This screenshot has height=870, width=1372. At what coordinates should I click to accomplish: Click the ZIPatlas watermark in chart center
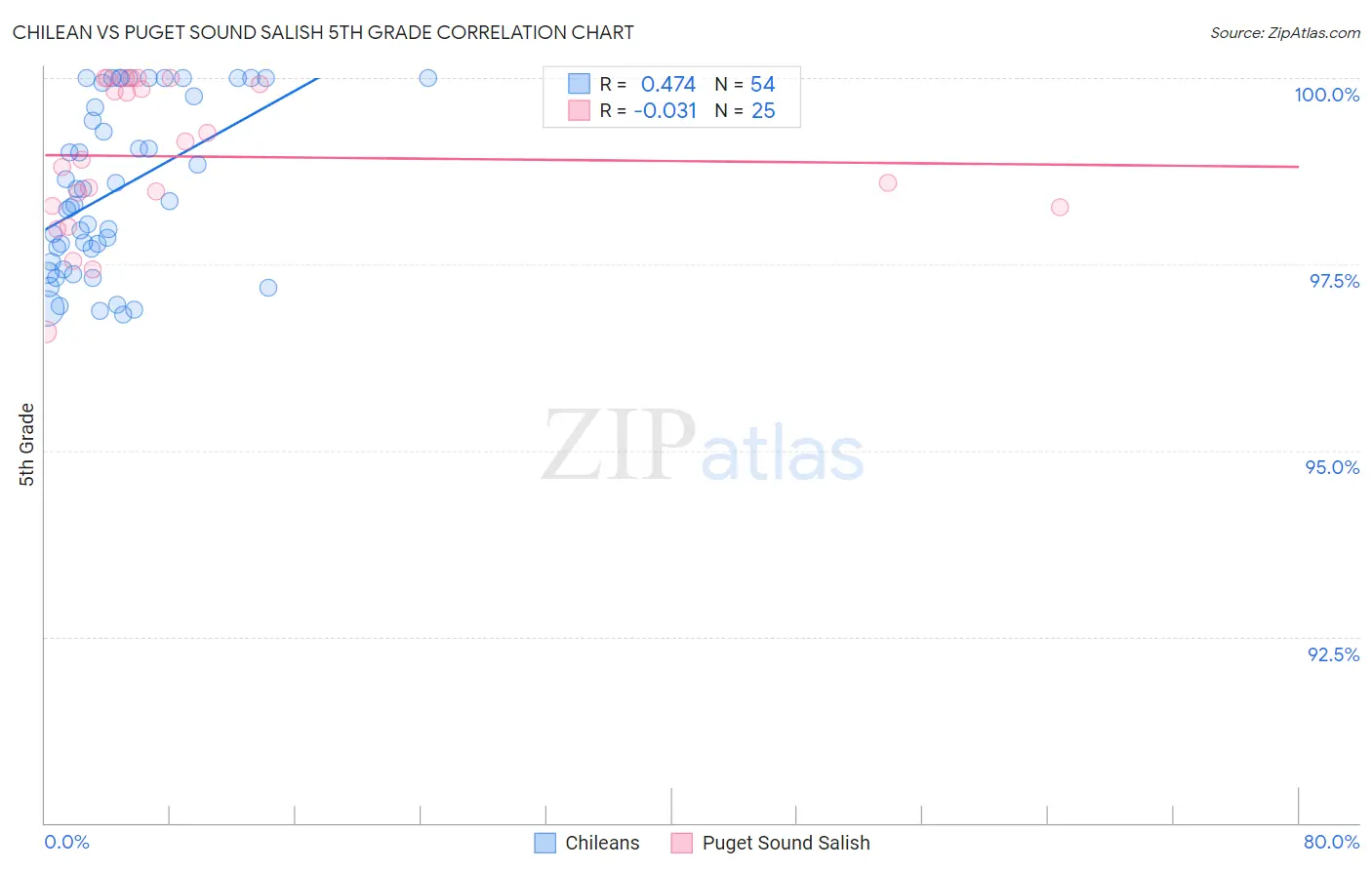point(703,448)
